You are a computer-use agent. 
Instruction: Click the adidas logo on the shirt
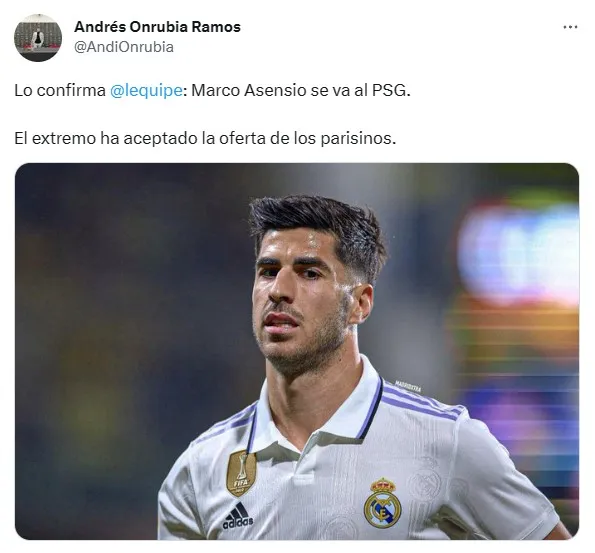238,516
